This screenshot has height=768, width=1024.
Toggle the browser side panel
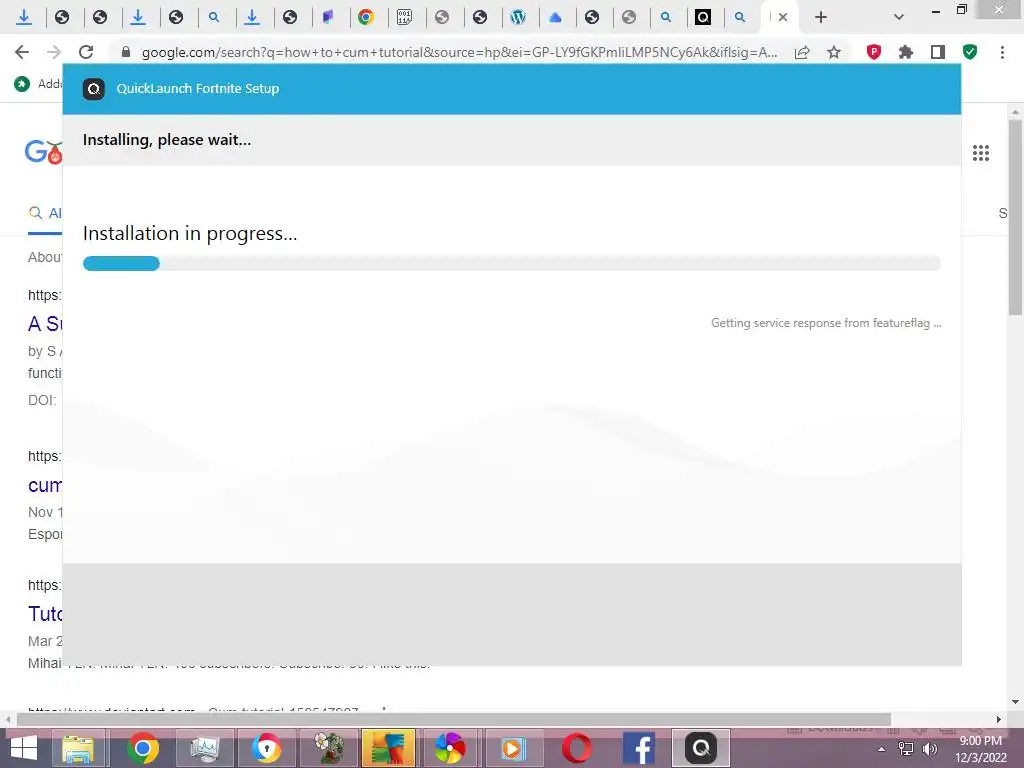tap(938, 52)
